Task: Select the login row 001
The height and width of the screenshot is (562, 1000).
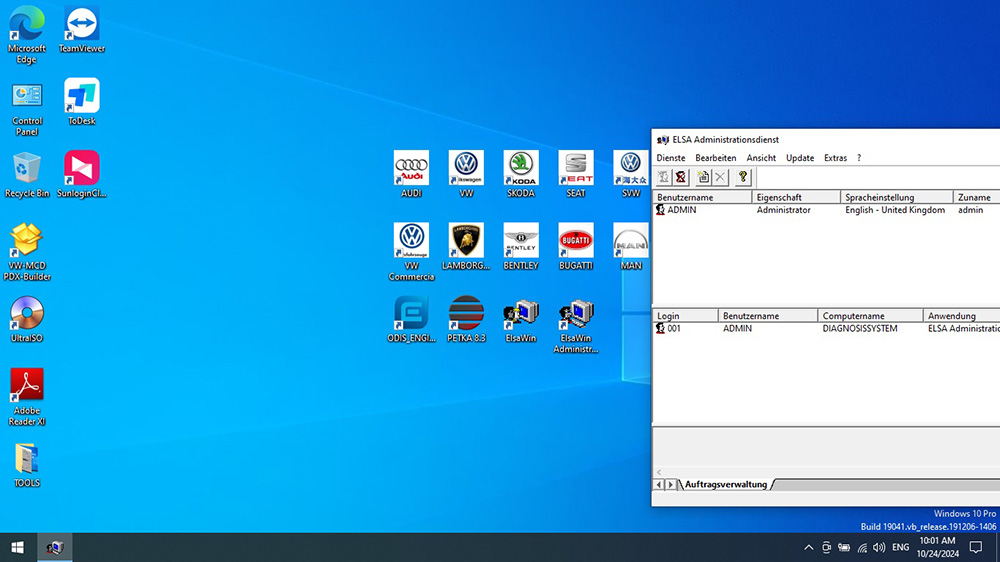Action: 826,329
